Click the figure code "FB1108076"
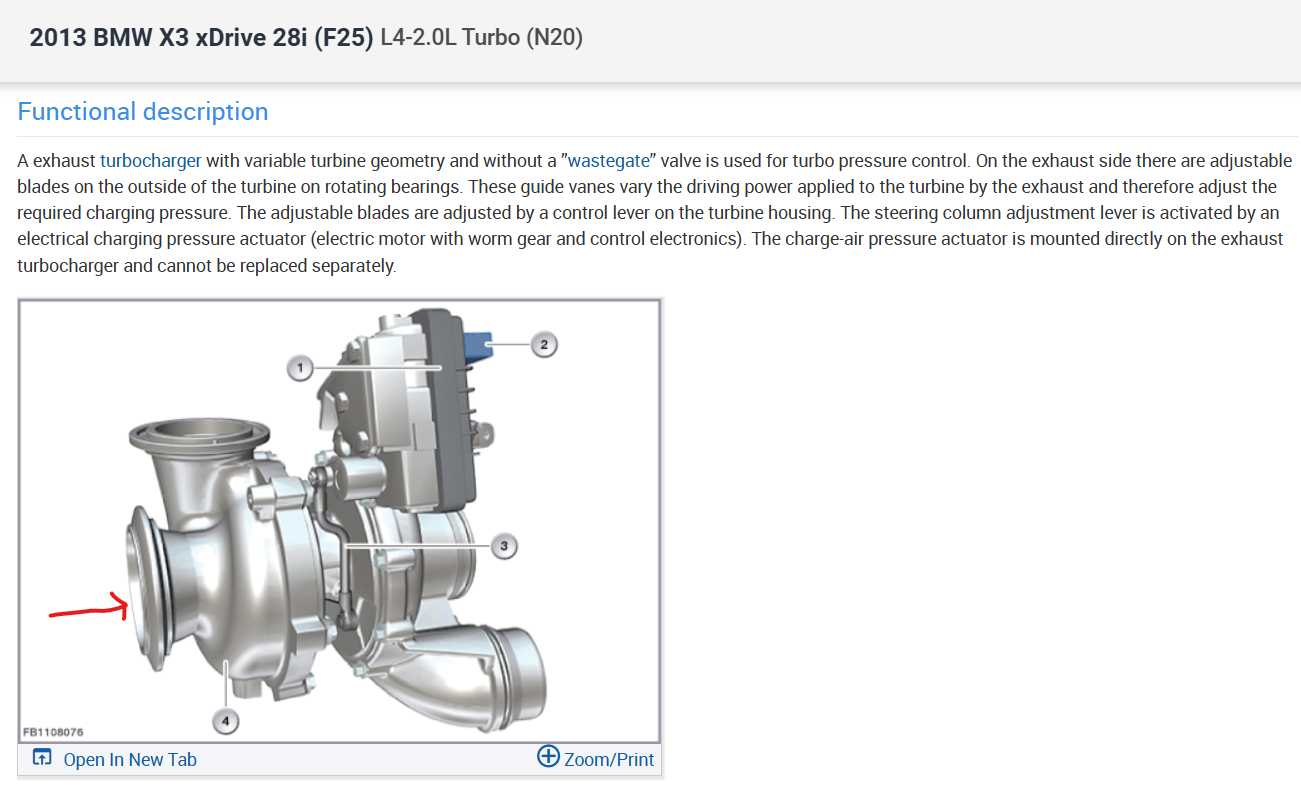 pos(53,733)
